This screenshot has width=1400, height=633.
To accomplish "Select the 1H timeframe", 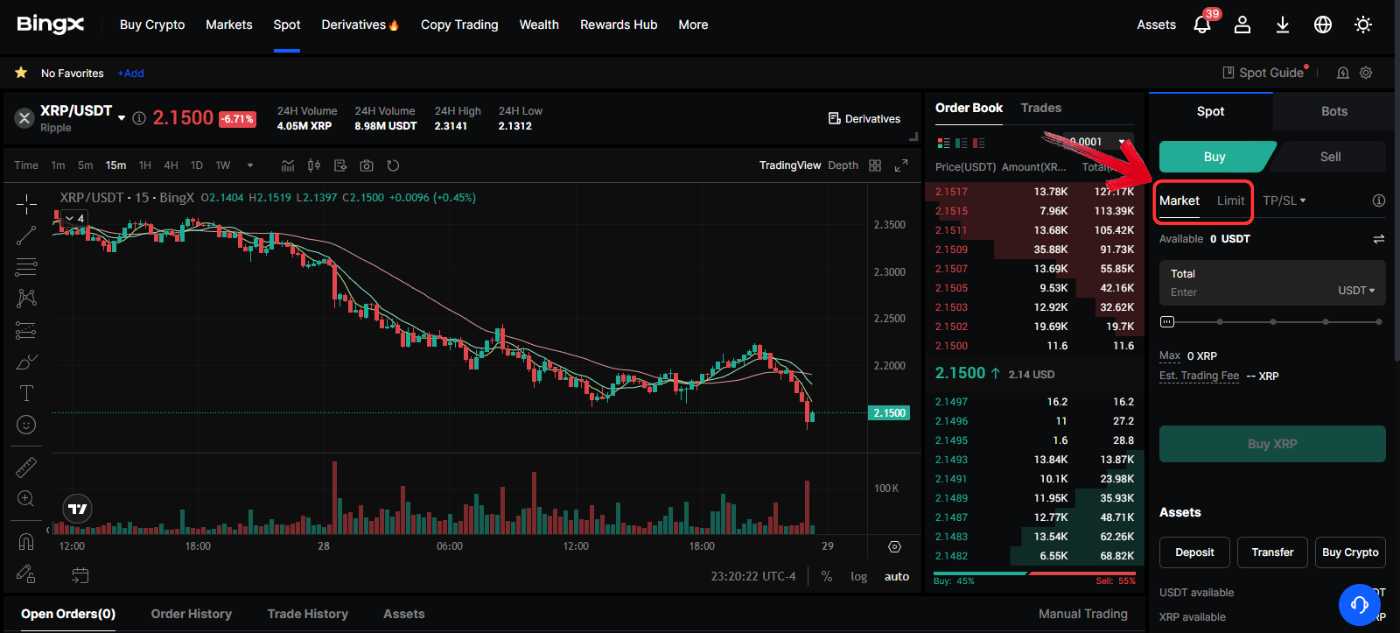I will [145, 165].
